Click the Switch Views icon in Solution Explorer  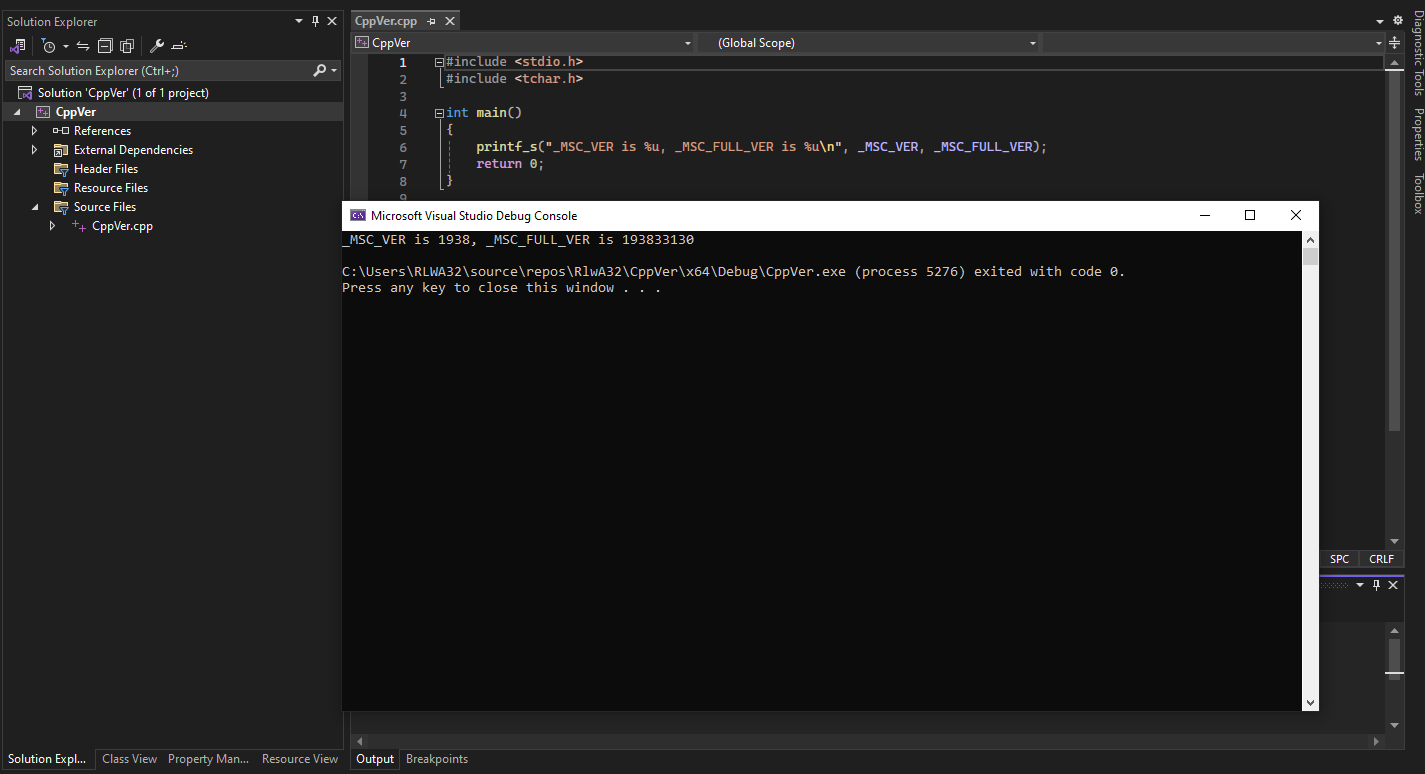tap(20, 46)
